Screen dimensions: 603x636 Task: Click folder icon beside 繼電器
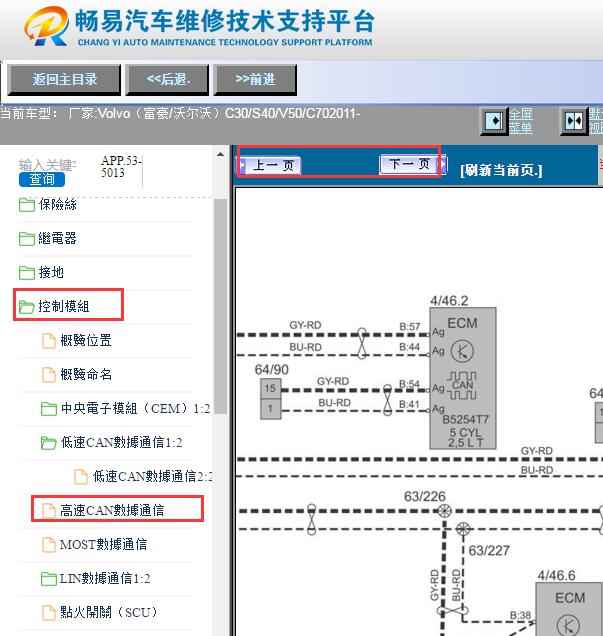[x=27, y=239]
